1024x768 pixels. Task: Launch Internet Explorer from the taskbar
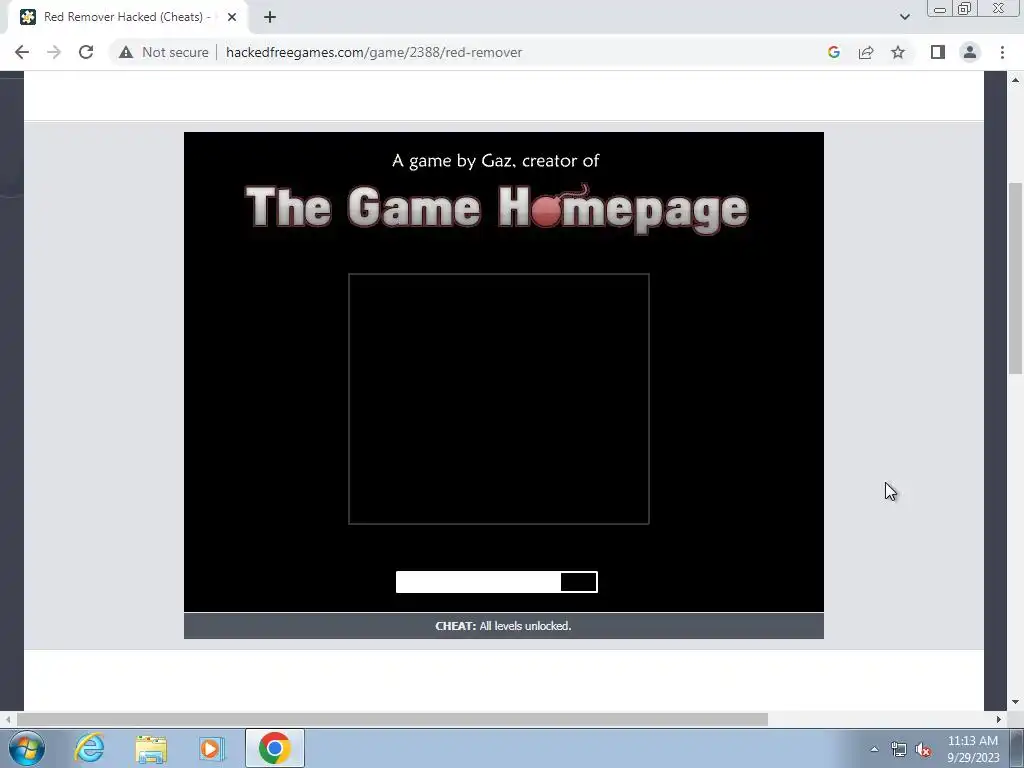(89, 748)
